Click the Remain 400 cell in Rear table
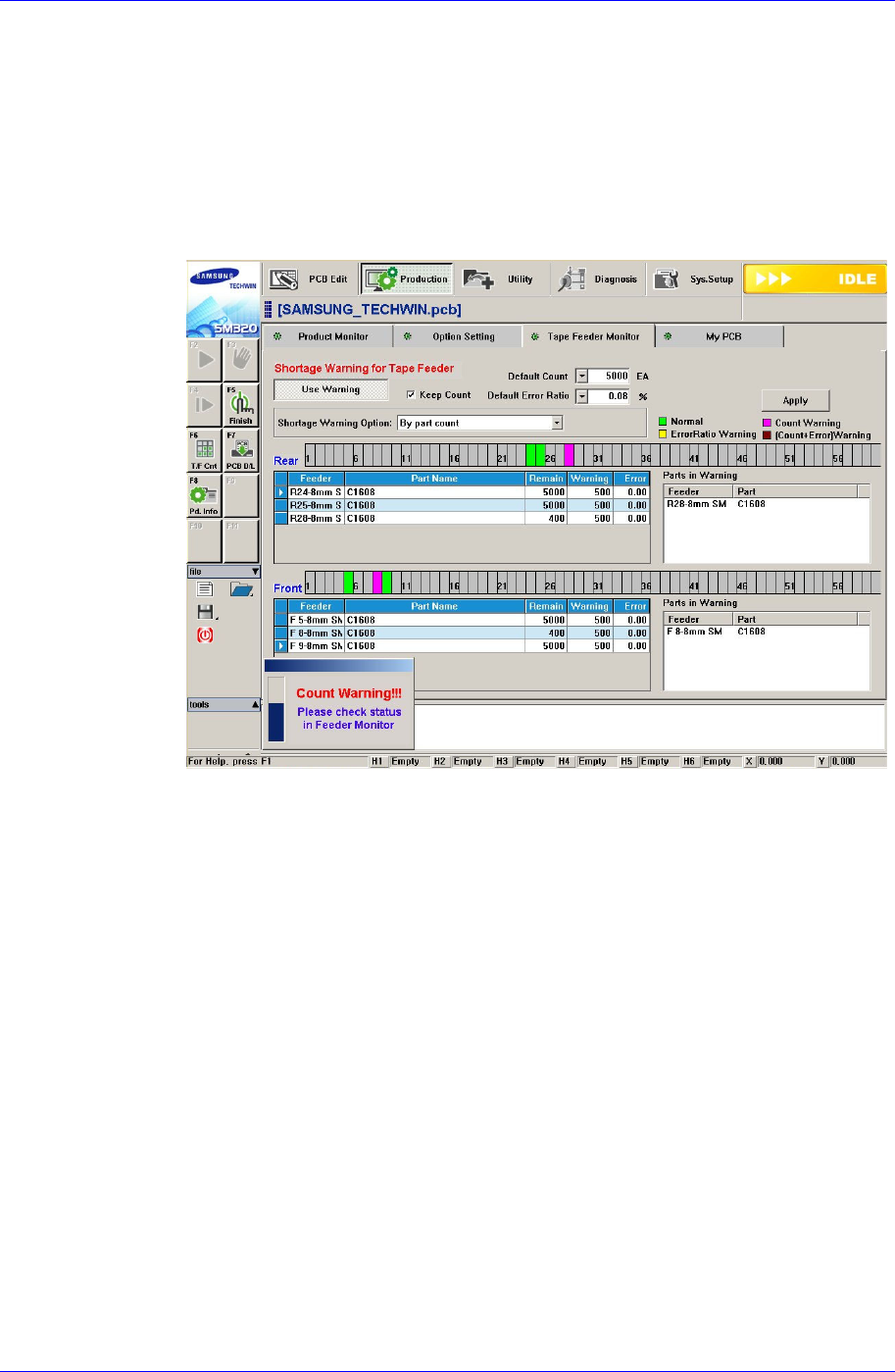Screen dimensions: 895x1372 (545, 518)
